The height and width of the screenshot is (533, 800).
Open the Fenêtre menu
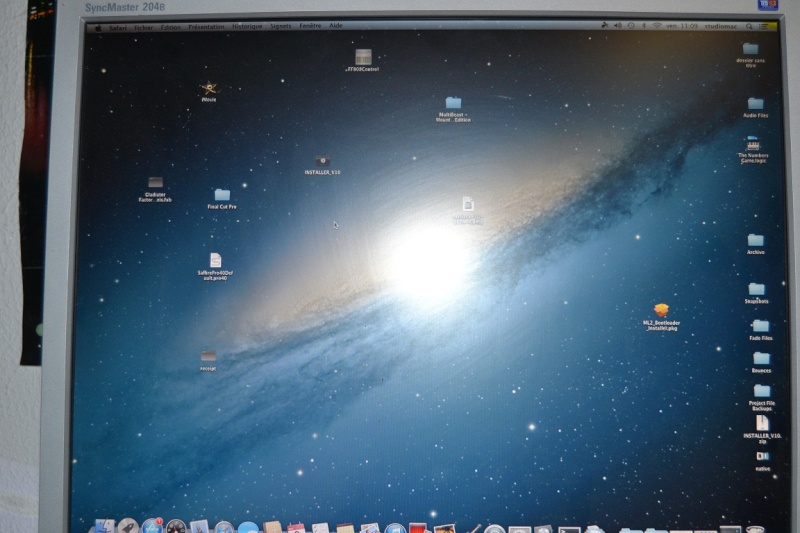click(x=310, y=26)
